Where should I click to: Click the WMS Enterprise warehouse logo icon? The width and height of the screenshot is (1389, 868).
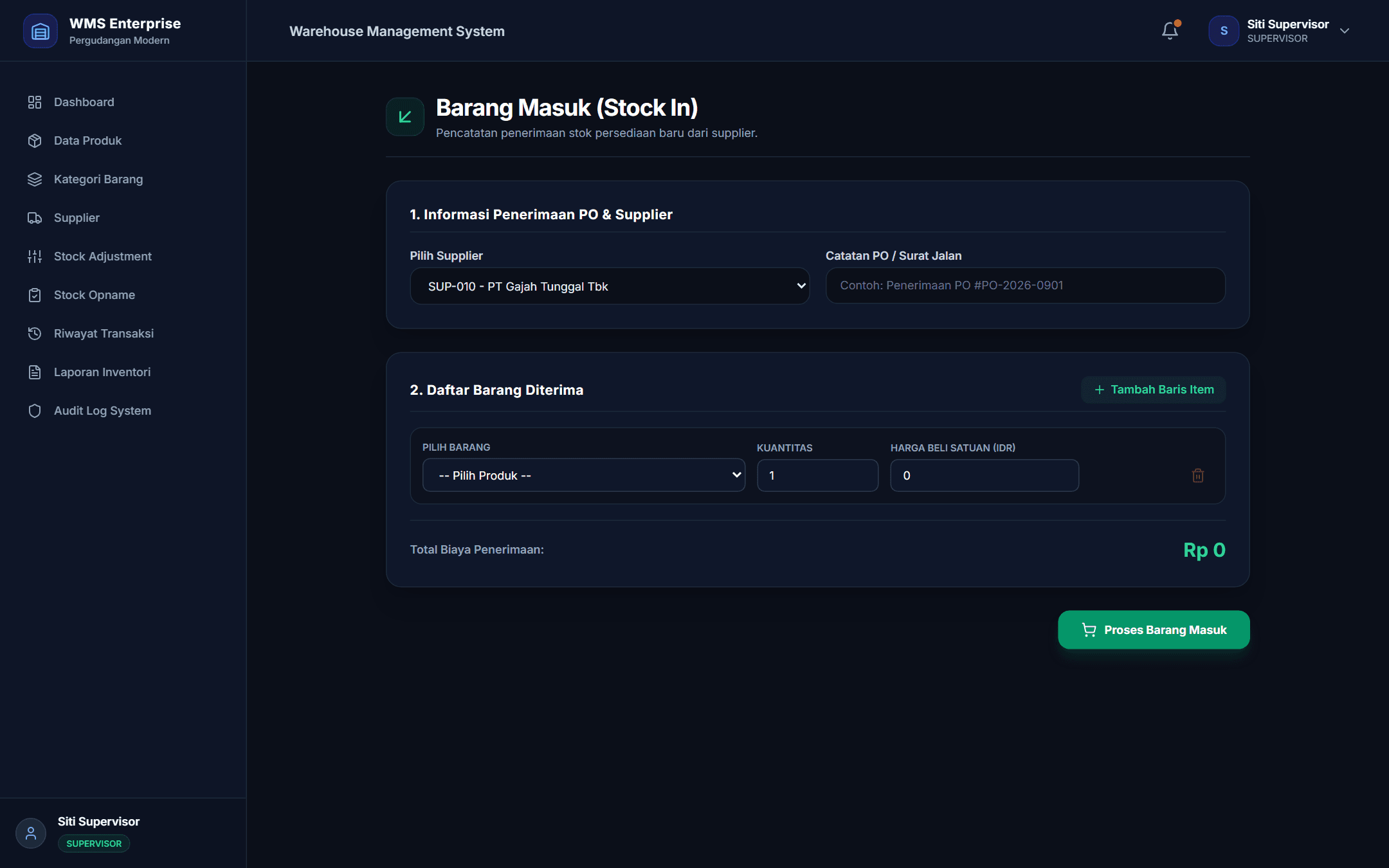(x=40, y=31)
